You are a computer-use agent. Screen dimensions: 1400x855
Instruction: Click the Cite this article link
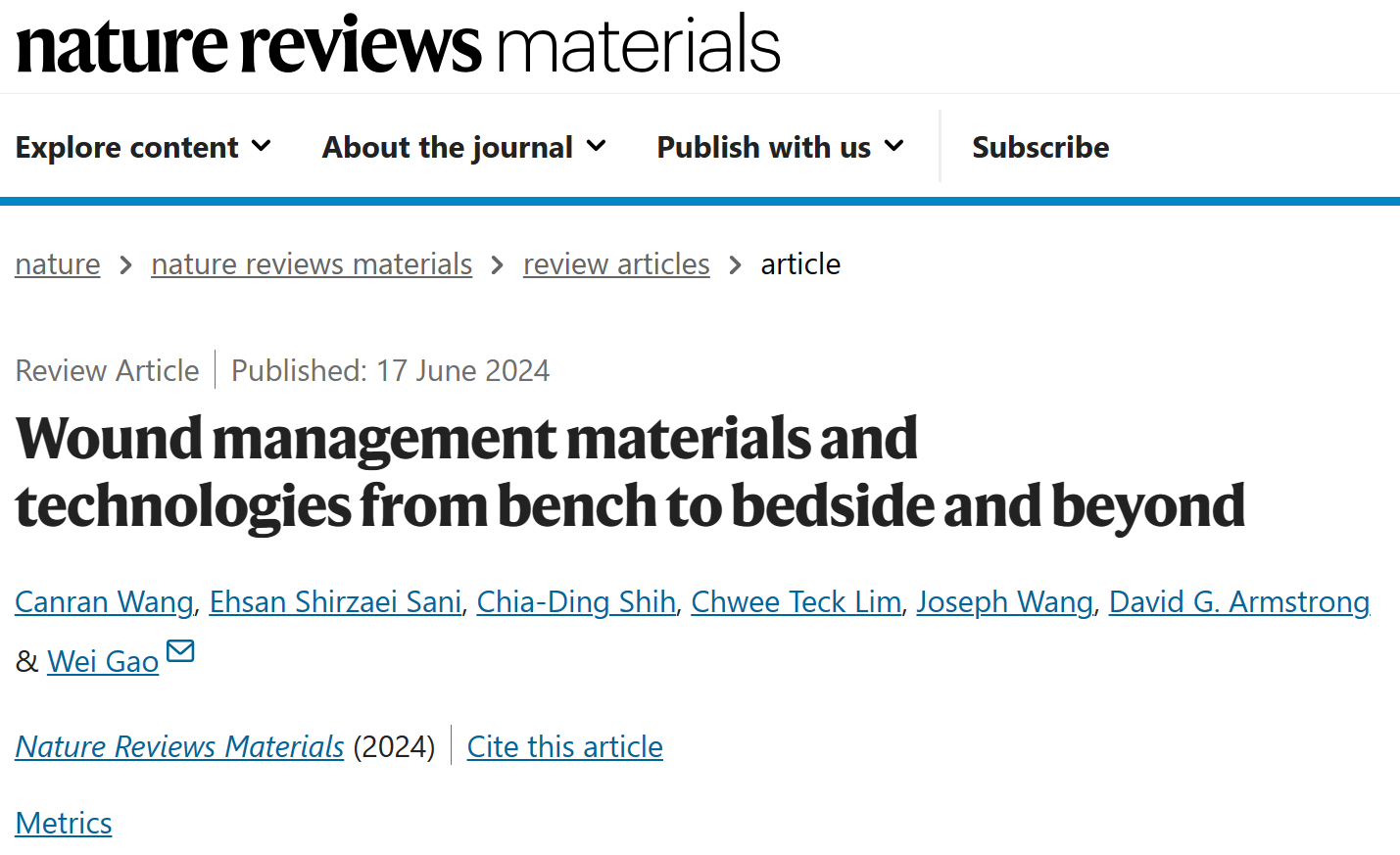565,746
